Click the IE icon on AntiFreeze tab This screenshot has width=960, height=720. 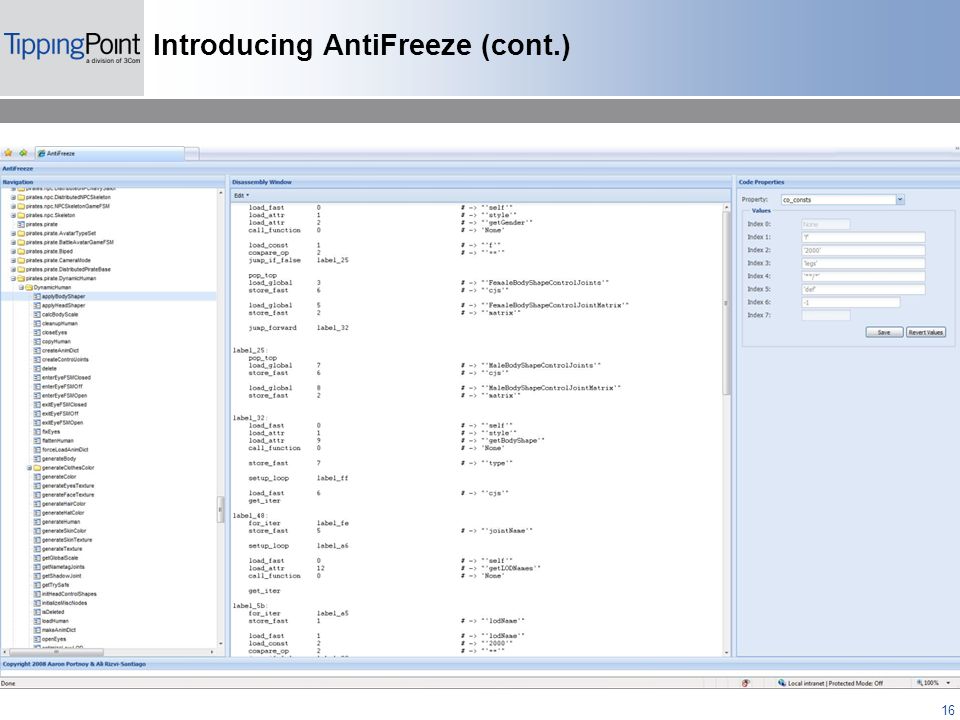(x=42, y=154)
